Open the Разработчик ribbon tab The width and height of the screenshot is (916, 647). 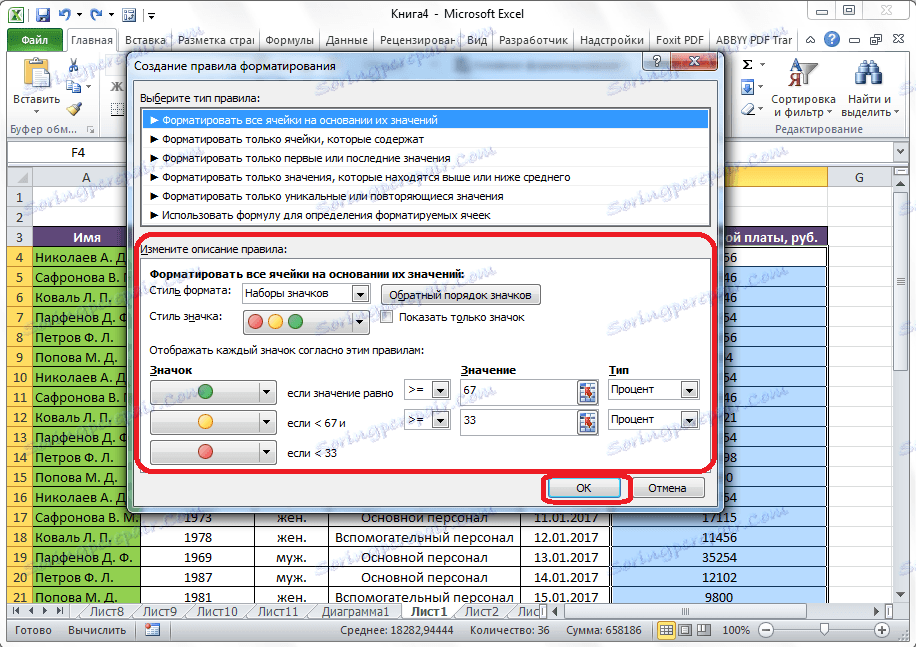(x=533, y=40)
